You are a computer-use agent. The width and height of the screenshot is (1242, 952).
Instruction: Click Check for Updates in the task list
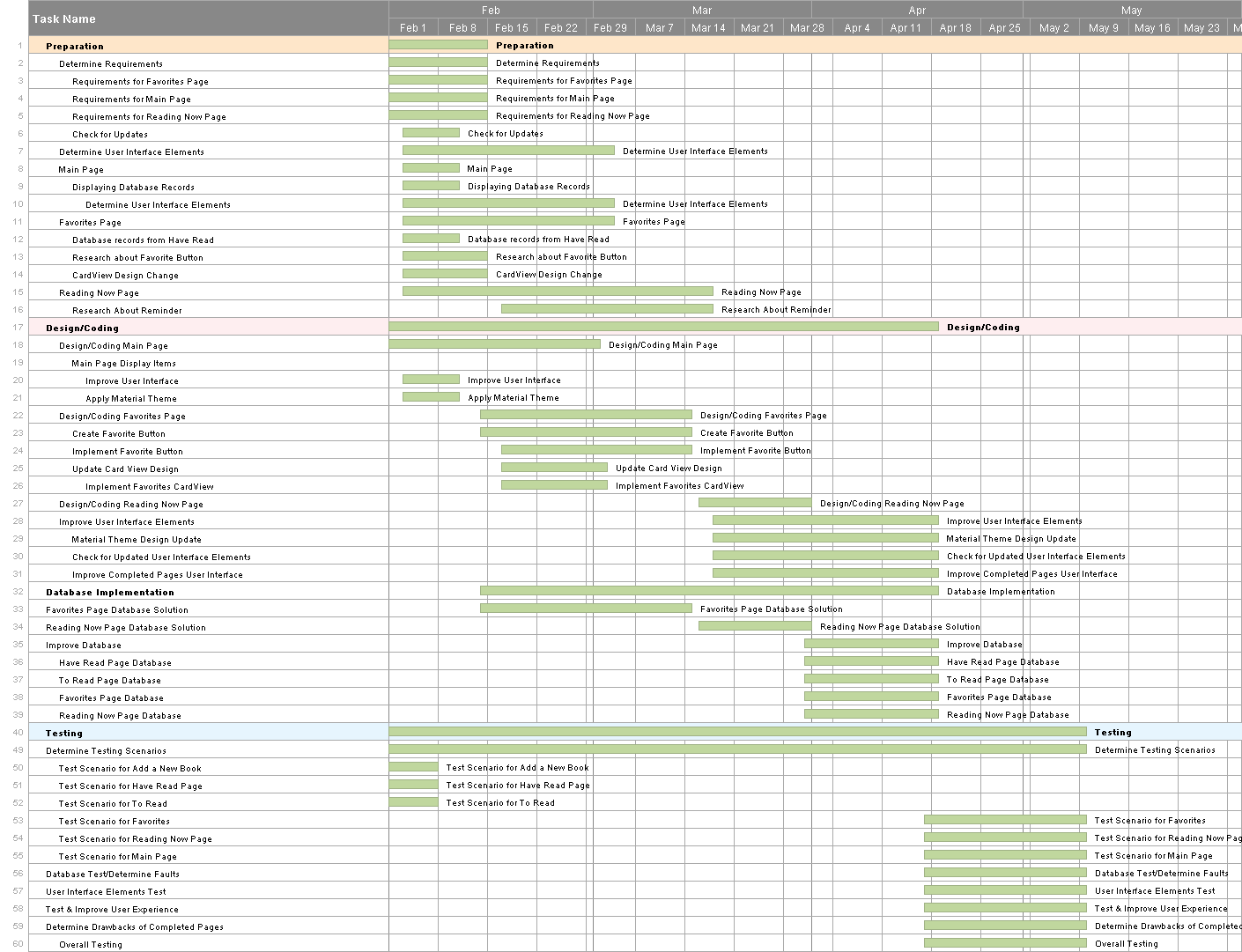coord(110,134)
